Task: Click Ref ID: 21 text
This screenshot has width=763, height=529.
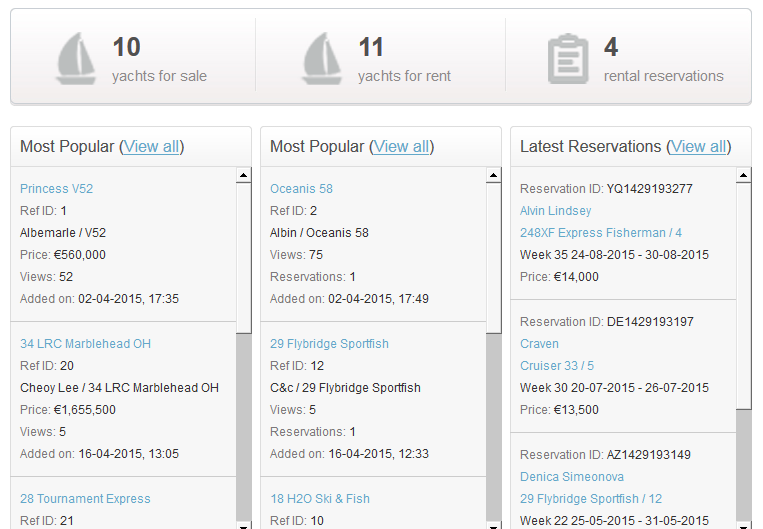Action: click(x=47, y=521)
